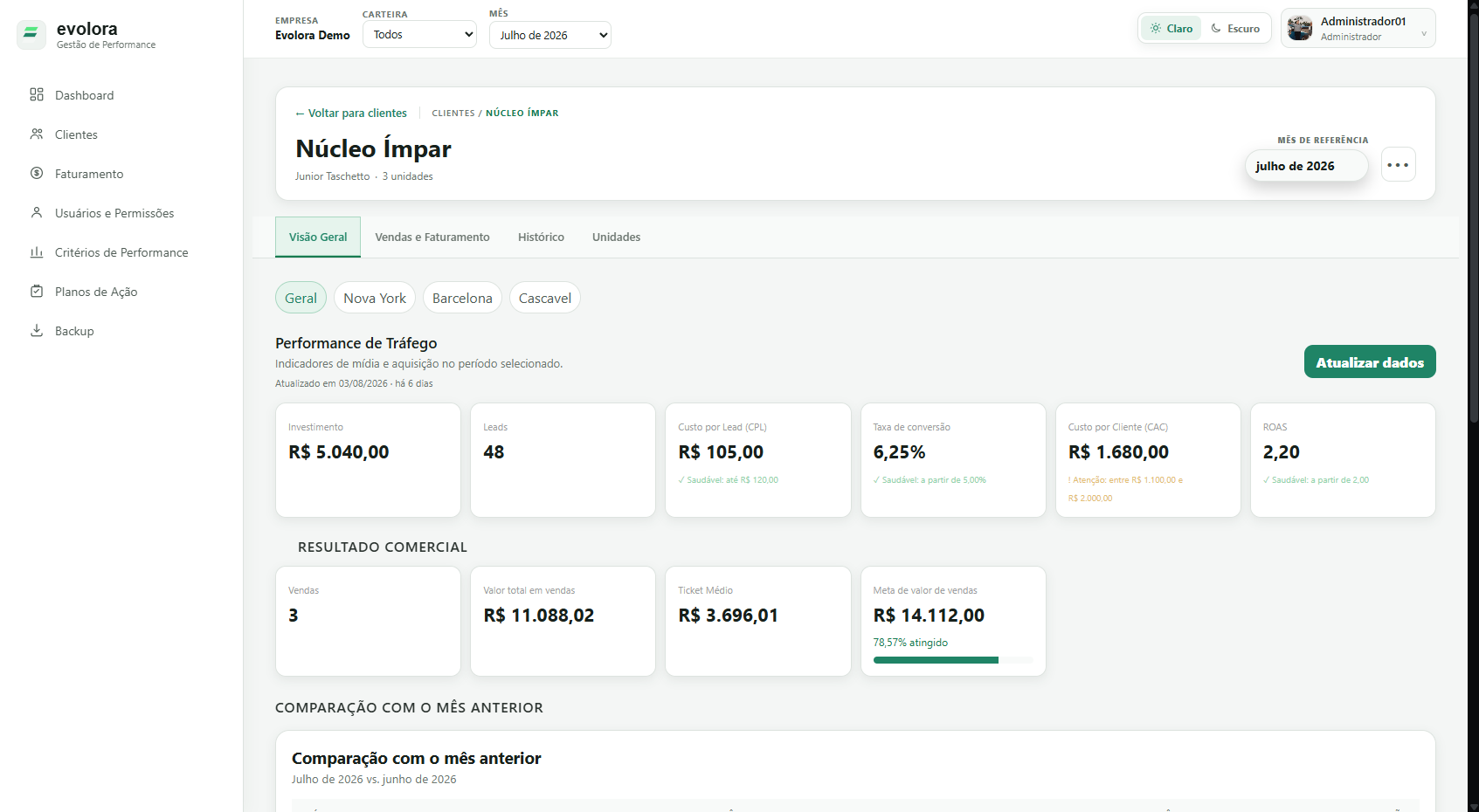Select the Cascavel unit filter
This screenshot has width=1479, height=812.
point(545,298)
